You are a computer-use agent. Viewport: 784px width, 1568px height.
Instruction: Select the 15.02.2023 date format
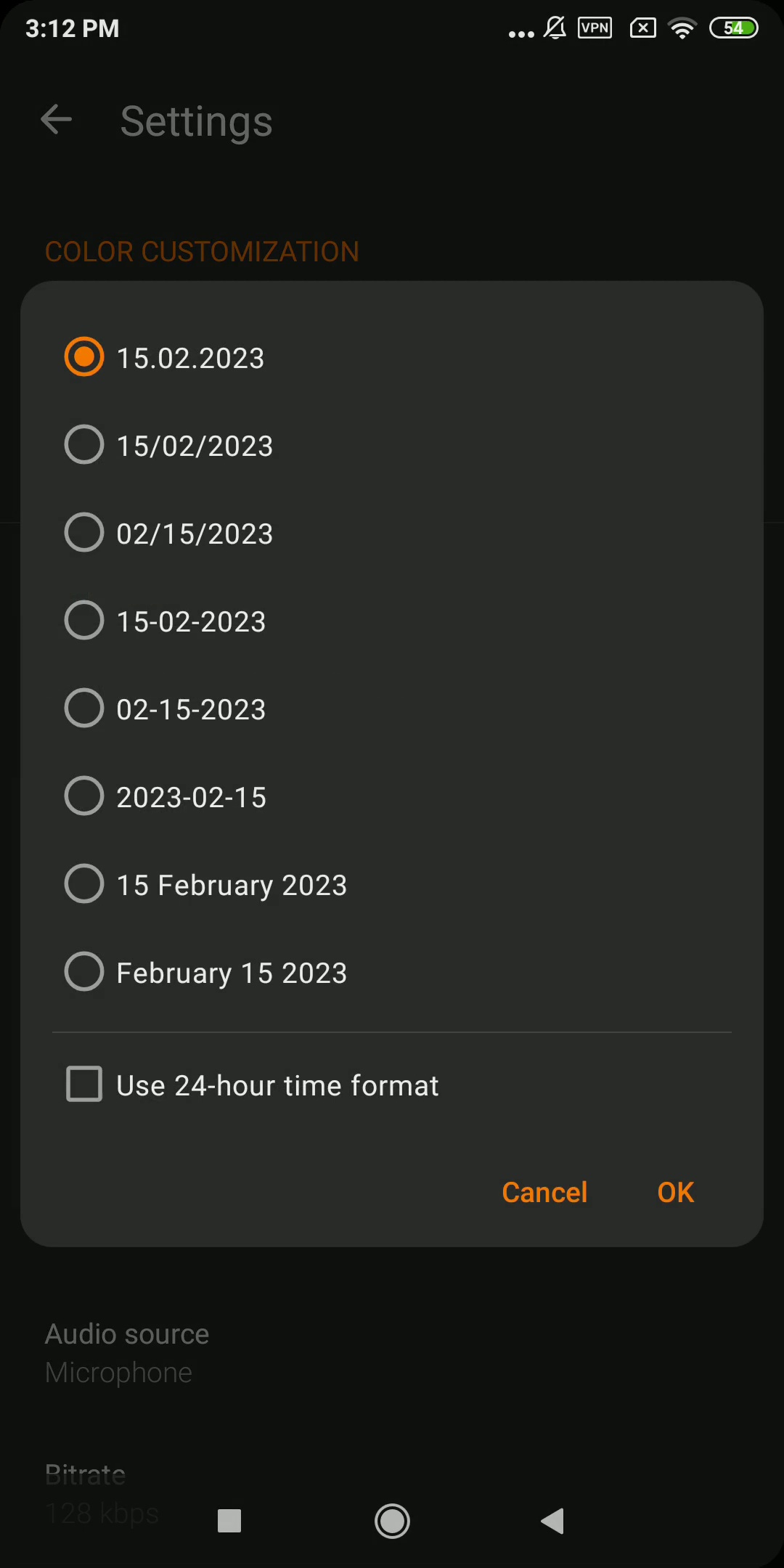pos(392,357)
